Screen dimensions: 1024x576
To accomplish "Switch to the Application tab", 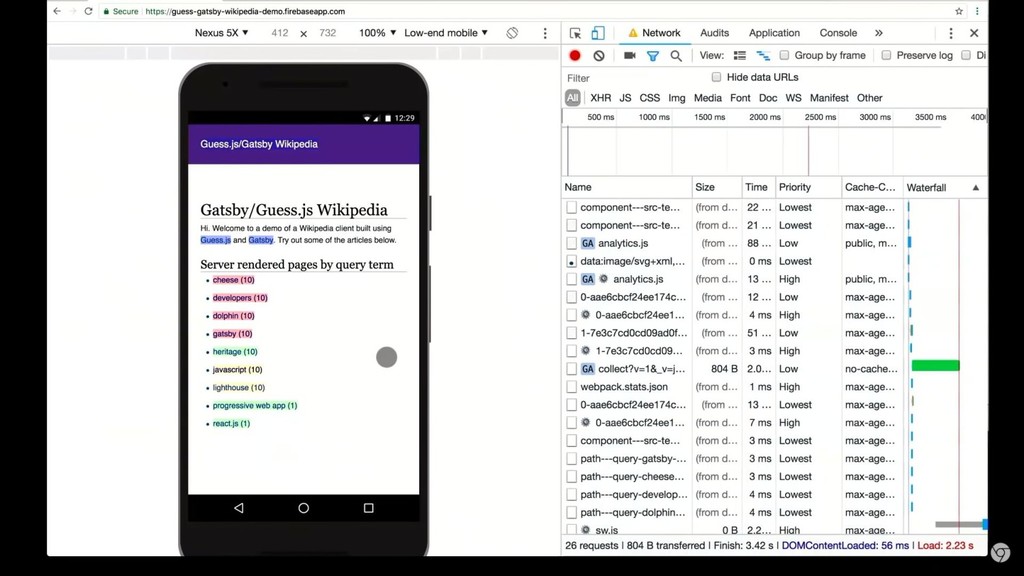I will click(774, 33).
